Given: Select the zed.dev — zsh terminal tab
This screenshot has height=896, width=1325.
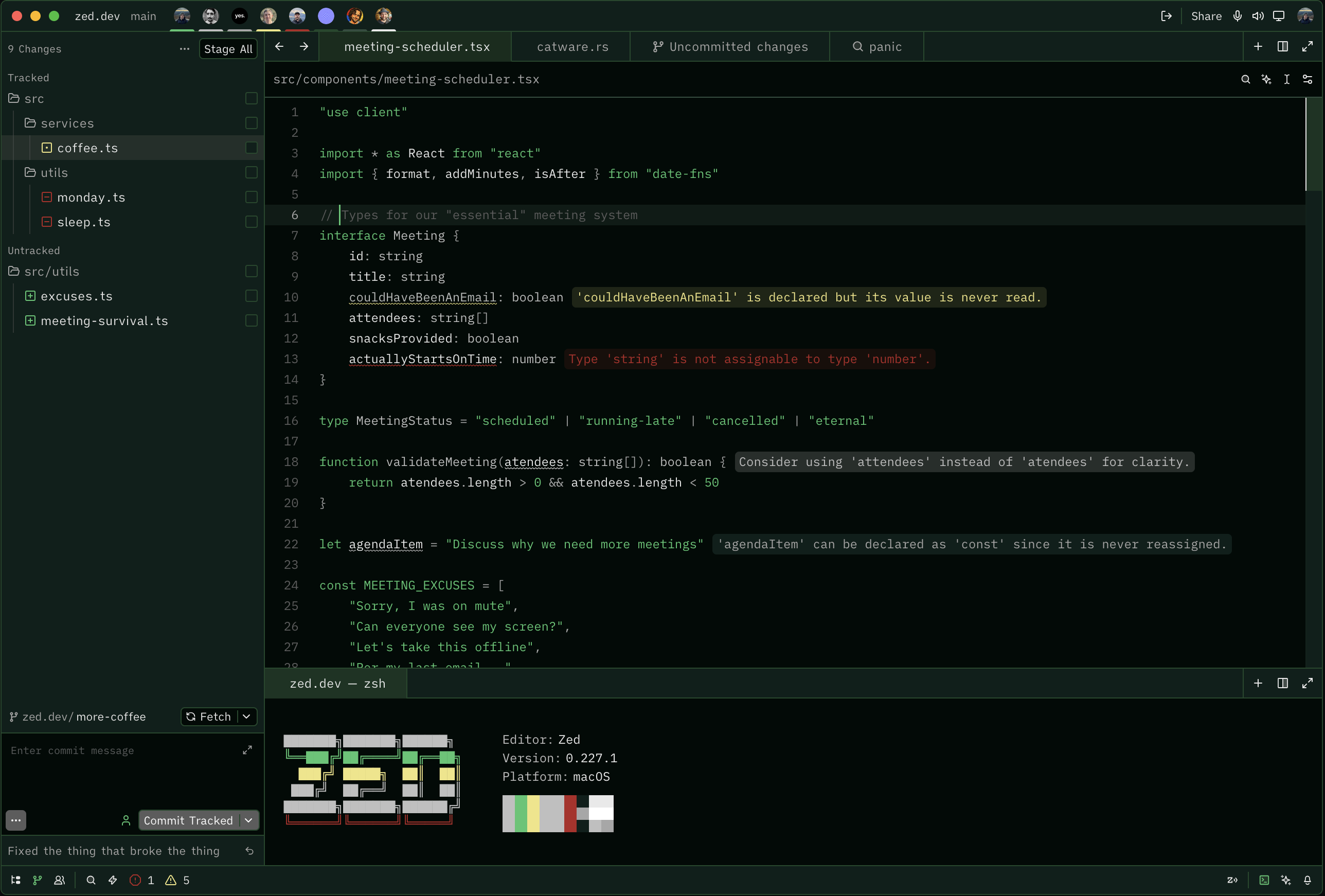Looking at the screenshot, I should 337,684.
